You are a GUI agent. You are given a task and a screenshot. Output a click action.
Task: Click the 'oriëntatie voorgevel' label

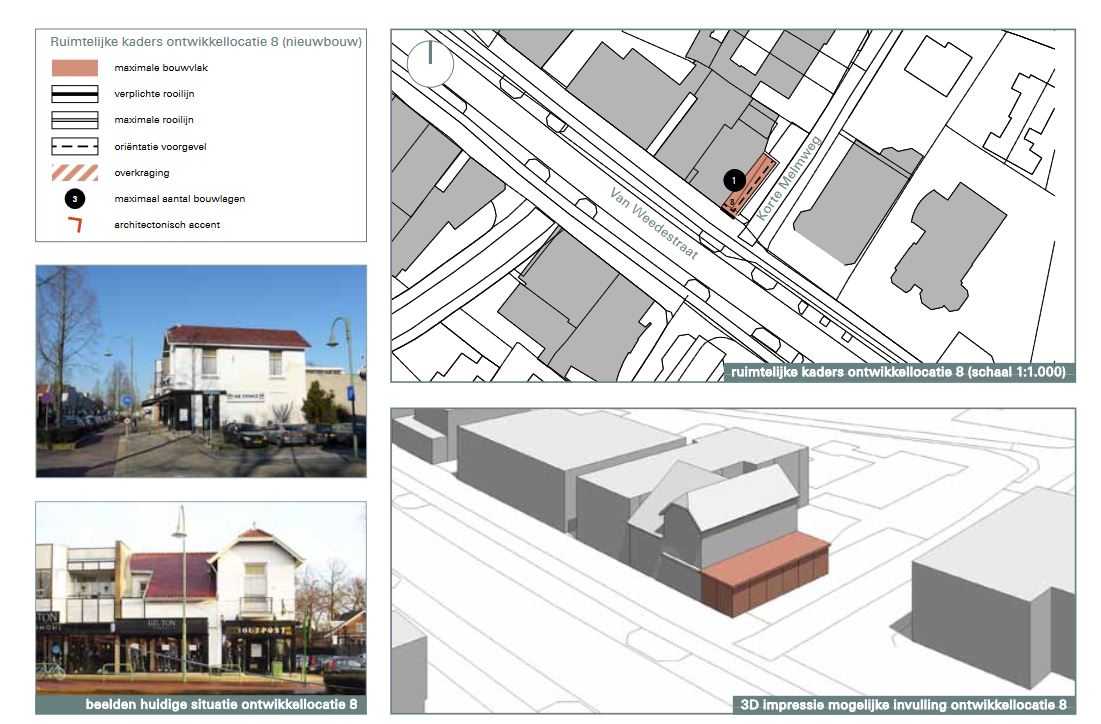(x=160, y=147)
